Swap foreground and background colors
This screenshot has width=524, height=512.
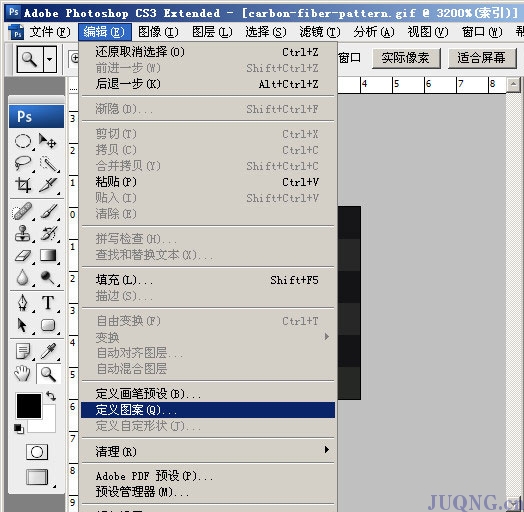[51, 396]
